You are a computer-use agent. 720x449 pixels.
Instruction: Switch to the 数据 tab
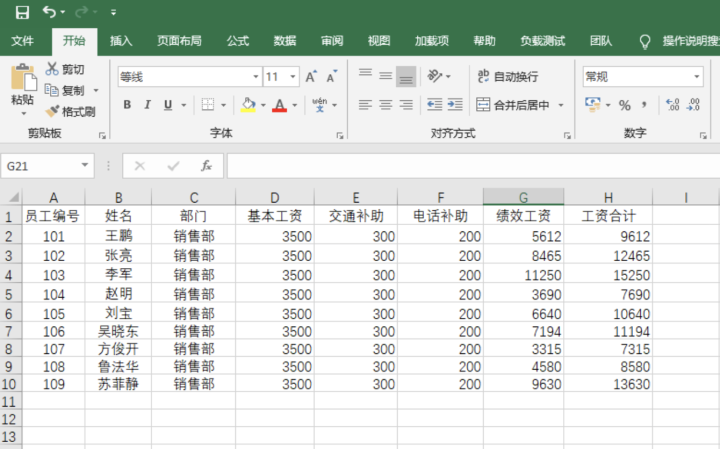coord(285,41)
